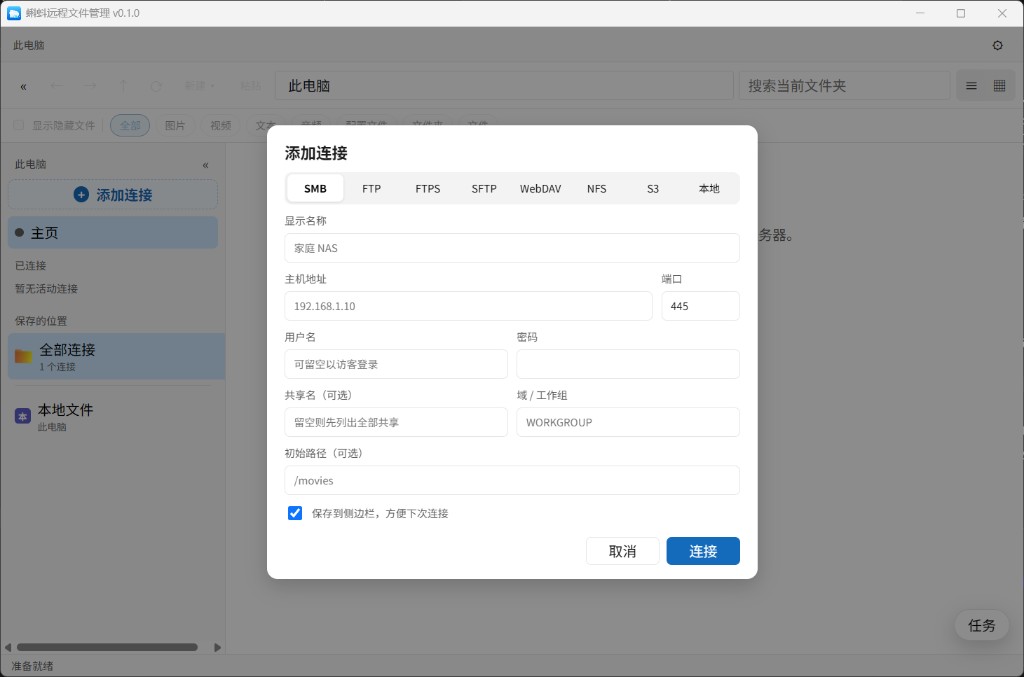Click the forward arrow icon
The height and width of the screenshot is (677, 1024).
(90, 86)
